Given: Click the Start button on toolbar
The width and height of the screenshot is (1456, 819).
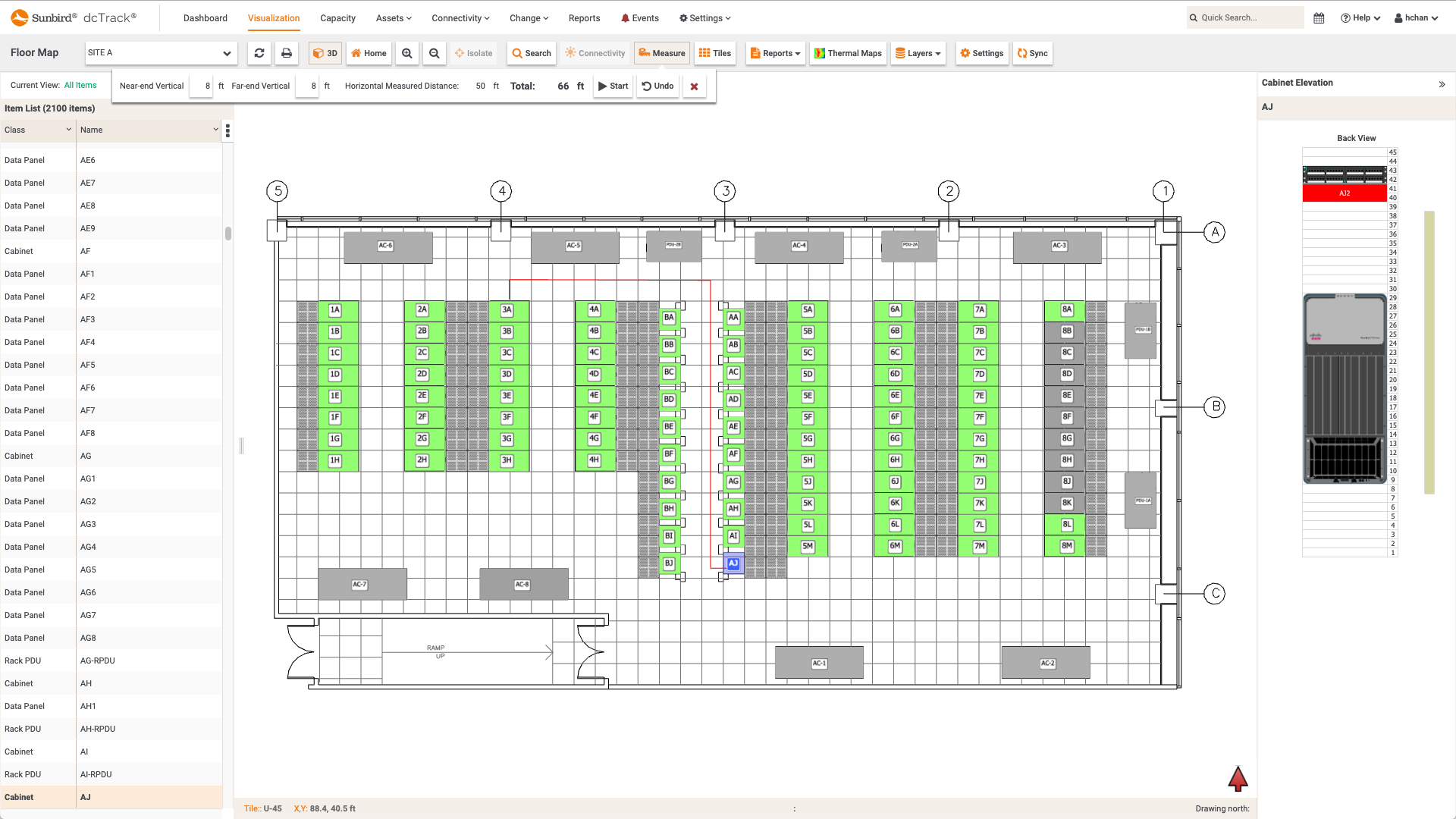Looking at the screenshot, I should (x=613, y=86).
